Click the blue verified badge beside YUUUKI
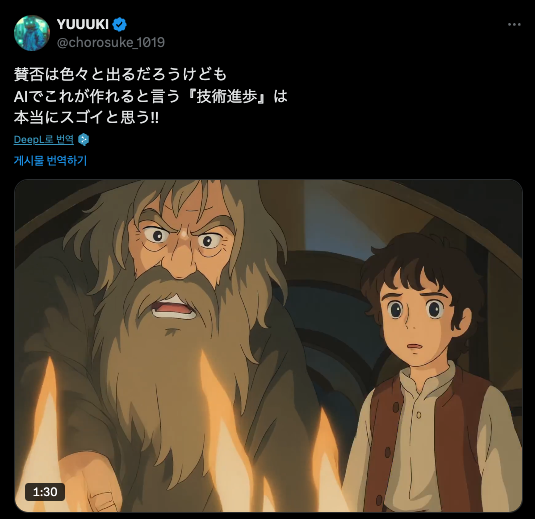 coord(120,24)
